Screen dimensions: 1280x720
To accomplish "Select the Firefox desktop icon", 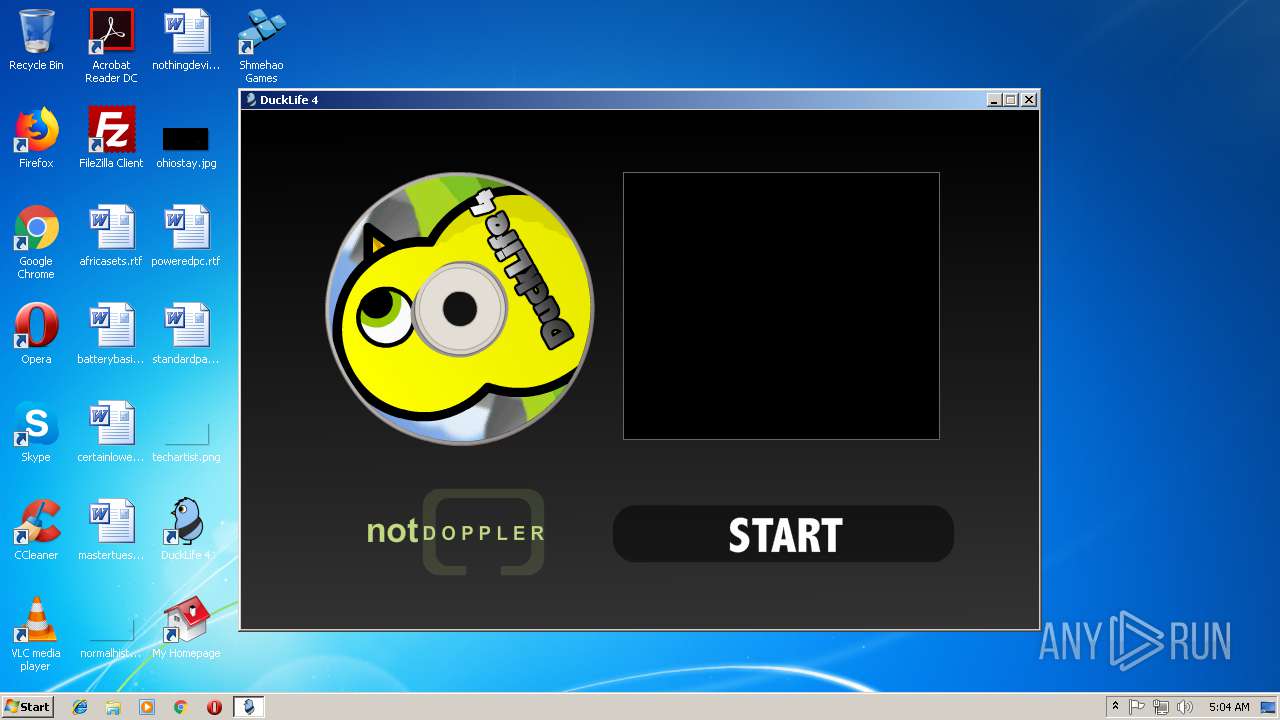I will (x=36, y=138).
